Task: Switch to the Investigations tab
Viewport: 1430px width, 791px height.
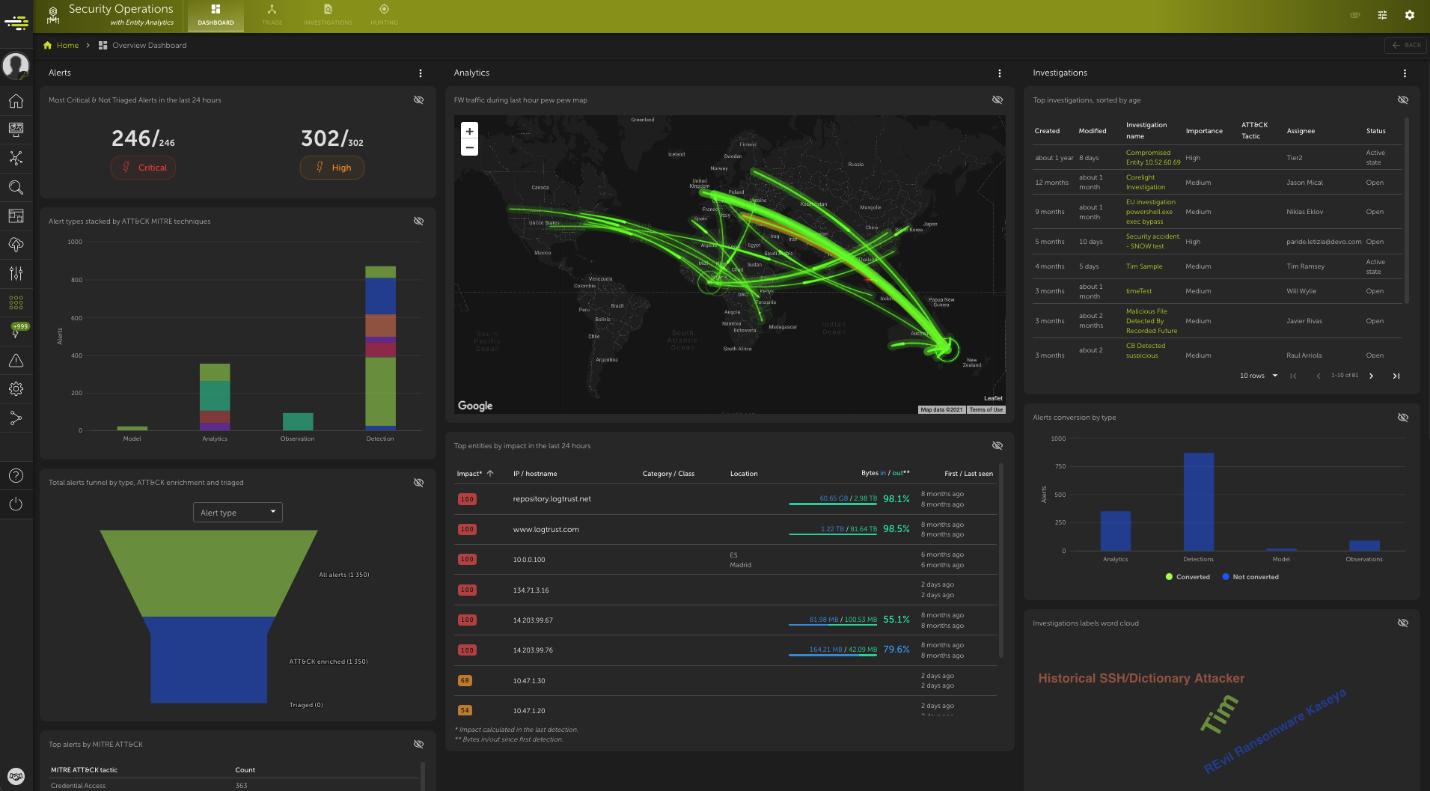Action: 328,15
